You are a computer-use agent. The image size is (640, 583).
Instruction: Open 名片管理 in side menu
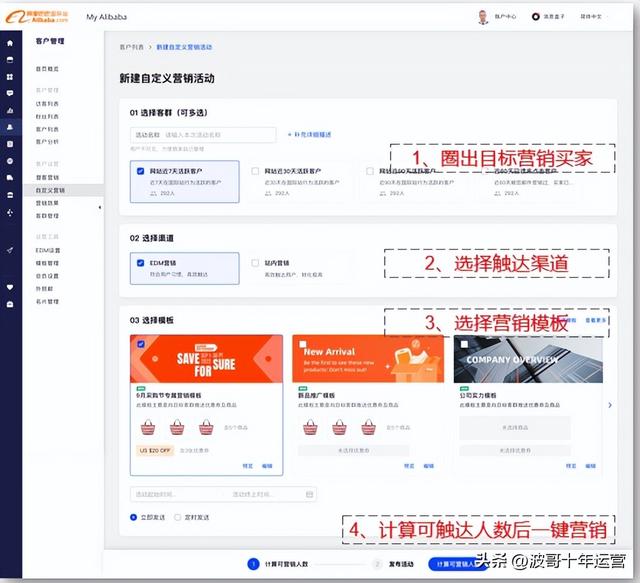pos(47,301)
